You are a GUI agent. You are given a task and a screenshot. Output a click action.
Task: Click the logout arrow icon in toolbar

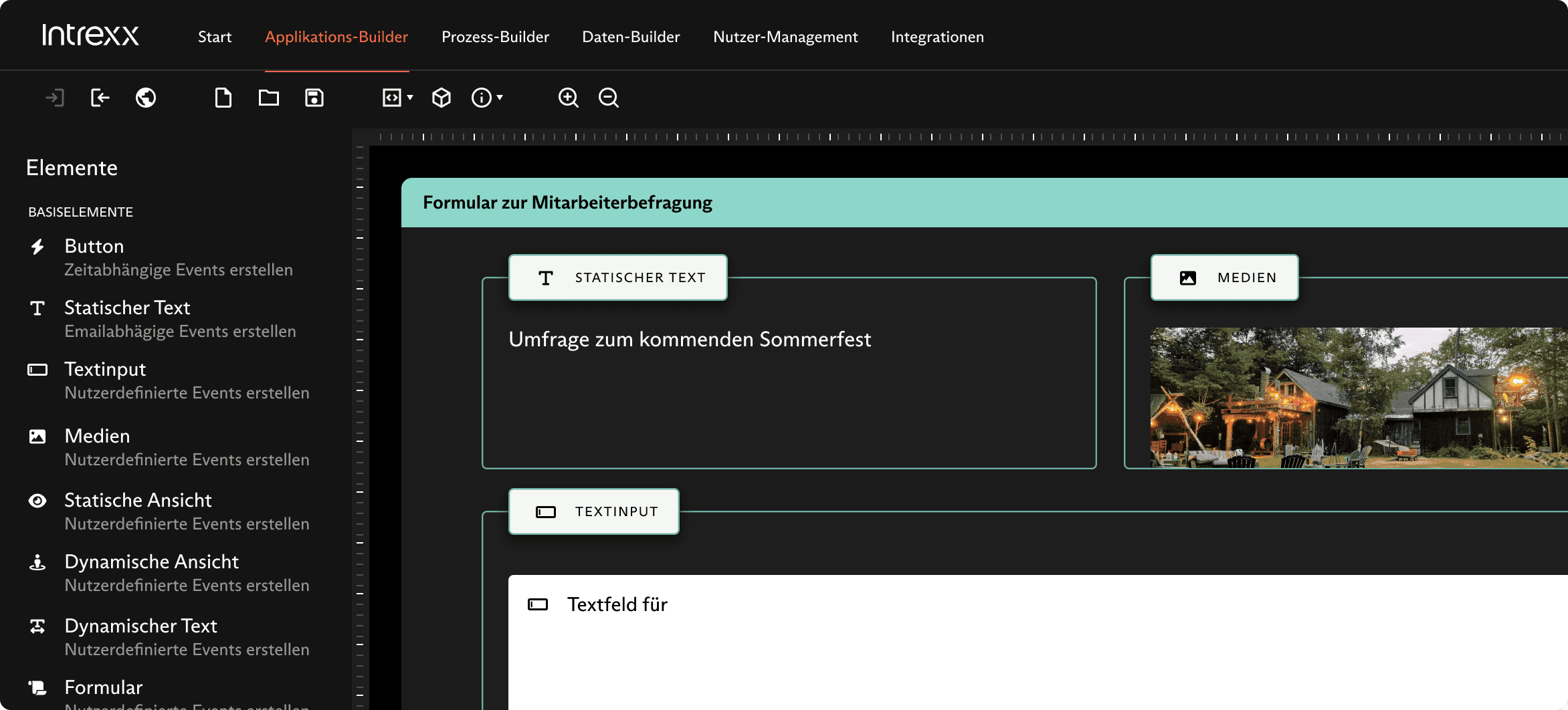[100, 98]
